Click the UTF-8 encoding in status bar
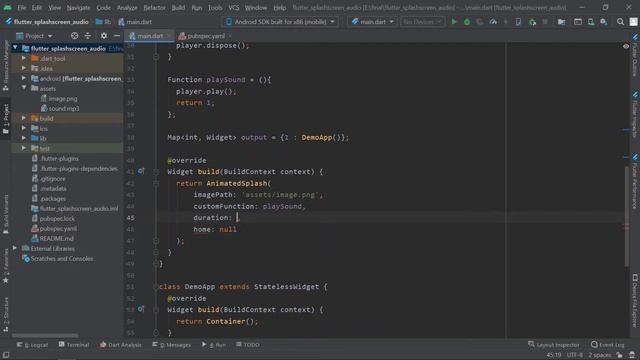The image size is (640, 360). coord(574,355)
